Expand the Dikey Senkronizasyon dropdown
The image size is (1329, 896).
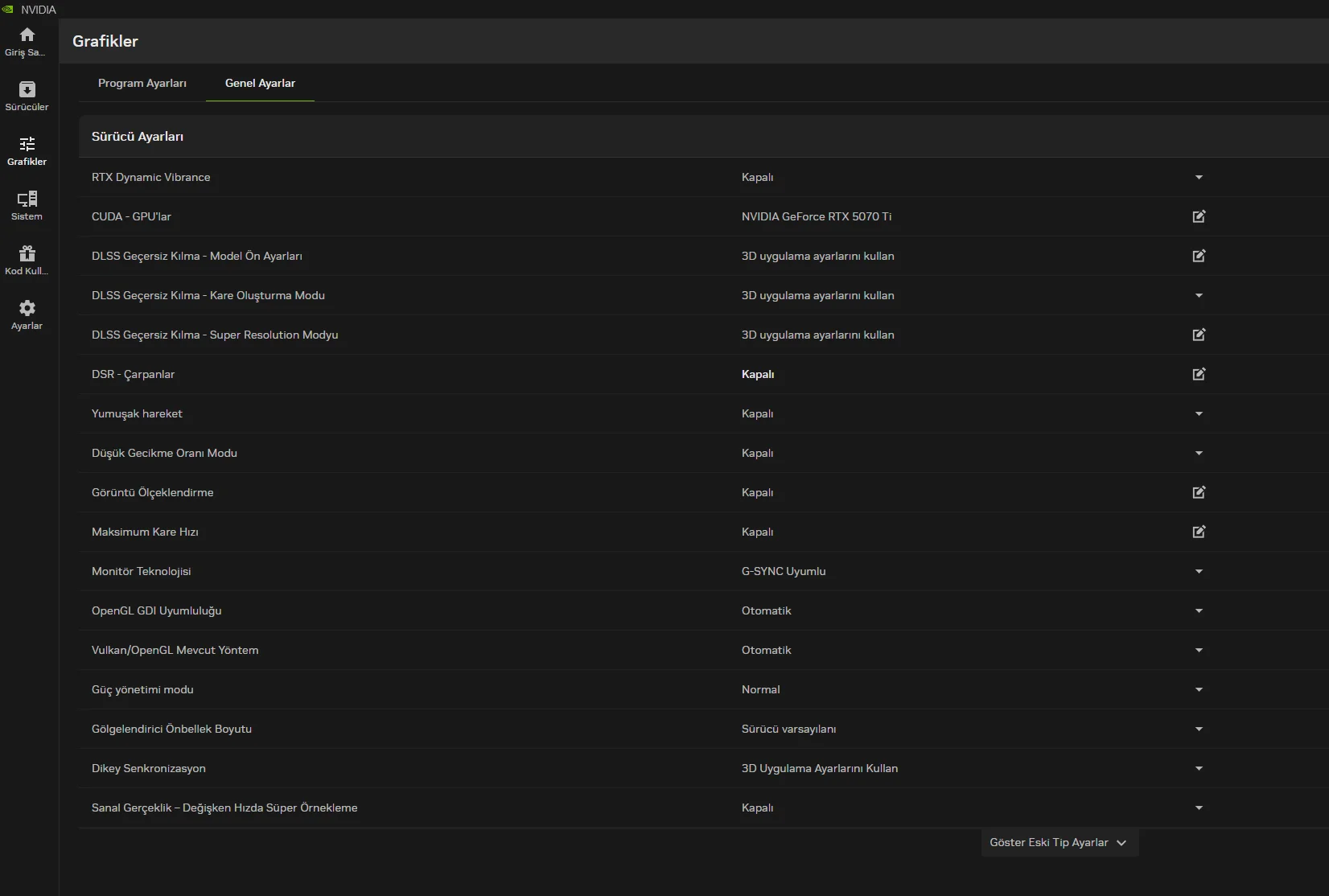click(1199, 768)
